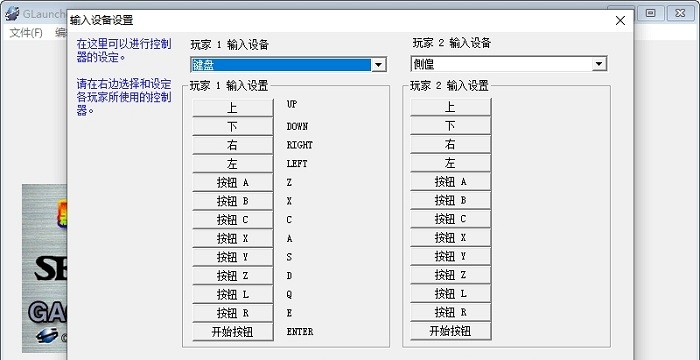Click player 2 按钮 R button

pos(450,312)
